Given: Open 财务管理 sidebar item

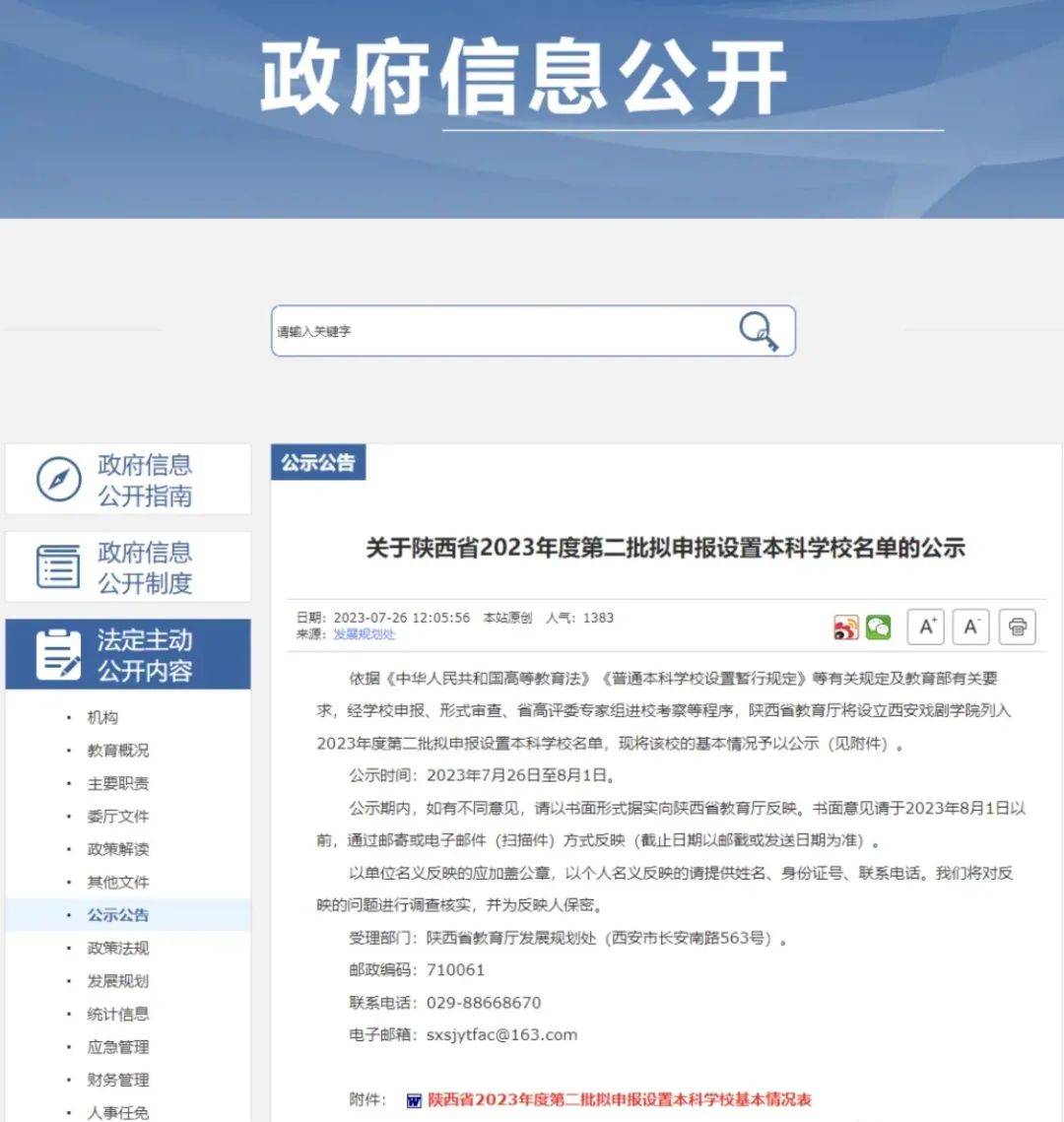Looking at the screenshot, I should coord(118,1080).
